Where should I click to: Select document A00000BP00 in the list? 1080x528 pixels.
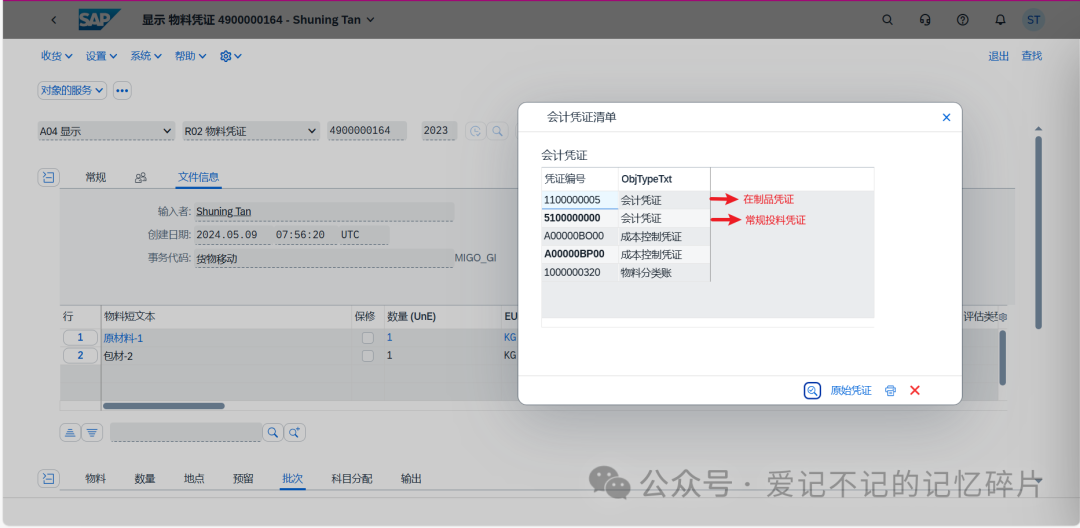[579, 254]
